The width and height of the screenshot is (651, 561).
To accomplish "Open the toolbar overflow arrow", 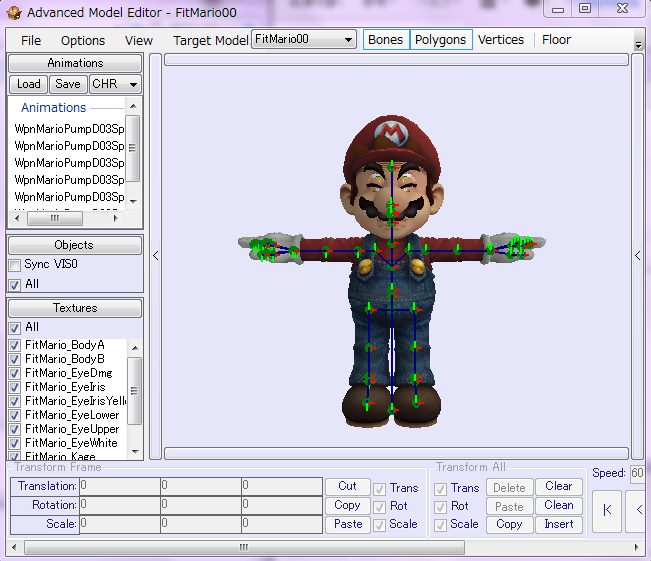I will 638,45.
